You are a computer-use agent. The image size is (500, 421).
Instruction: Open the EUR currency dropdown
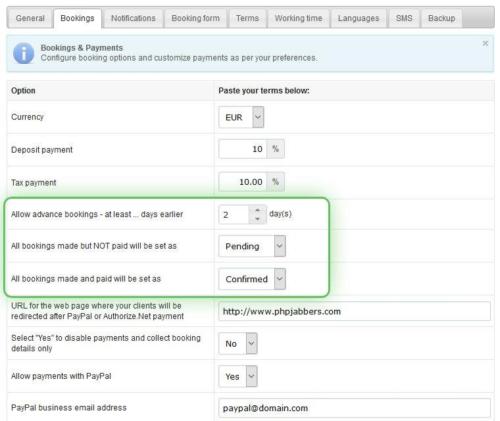coord(241,117)
